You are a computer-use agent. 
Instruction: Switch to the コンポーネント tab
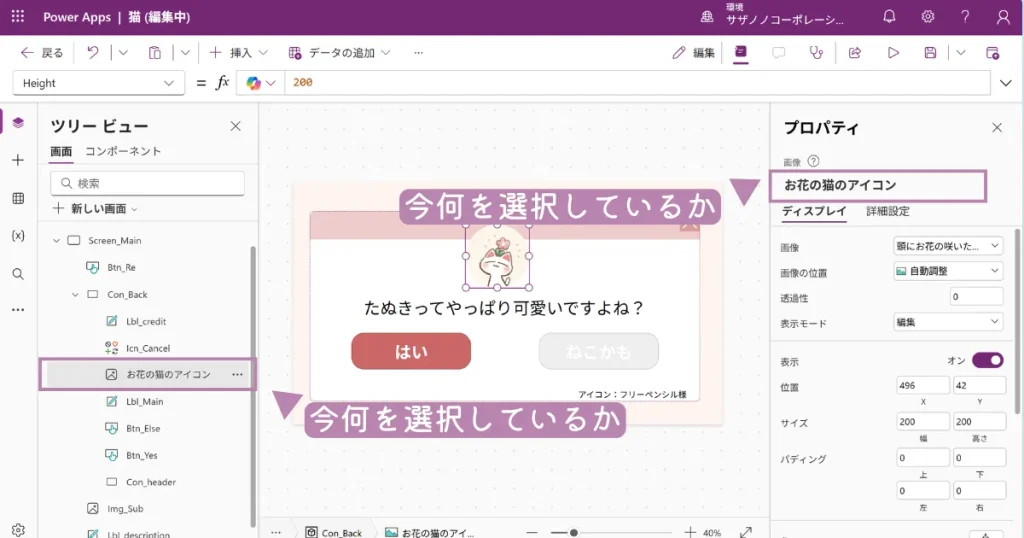[123, 151]
